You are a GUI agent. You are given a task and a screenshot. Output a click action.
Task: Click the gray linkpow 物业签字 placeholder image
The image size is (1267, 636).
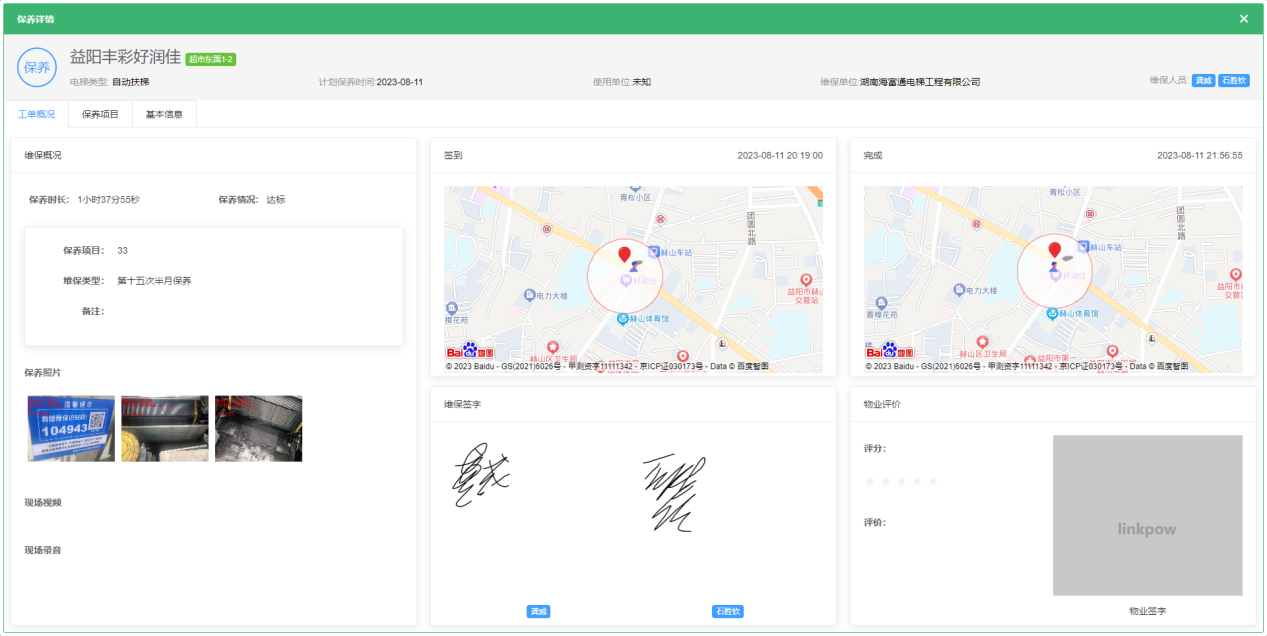click(x=1147, y=516)
